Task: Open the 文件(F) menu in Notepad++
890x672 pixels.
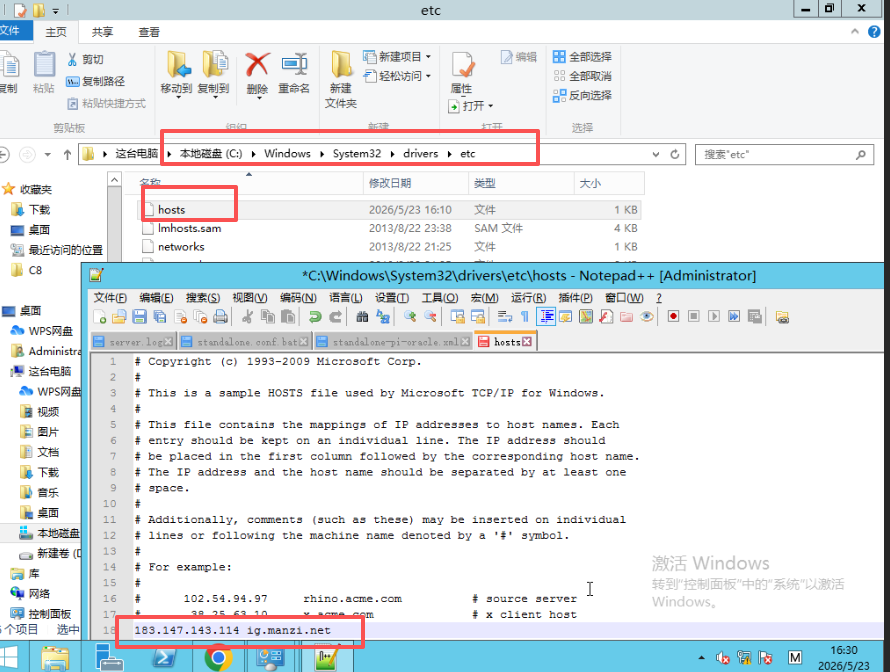Action: (x=110, y=298)
